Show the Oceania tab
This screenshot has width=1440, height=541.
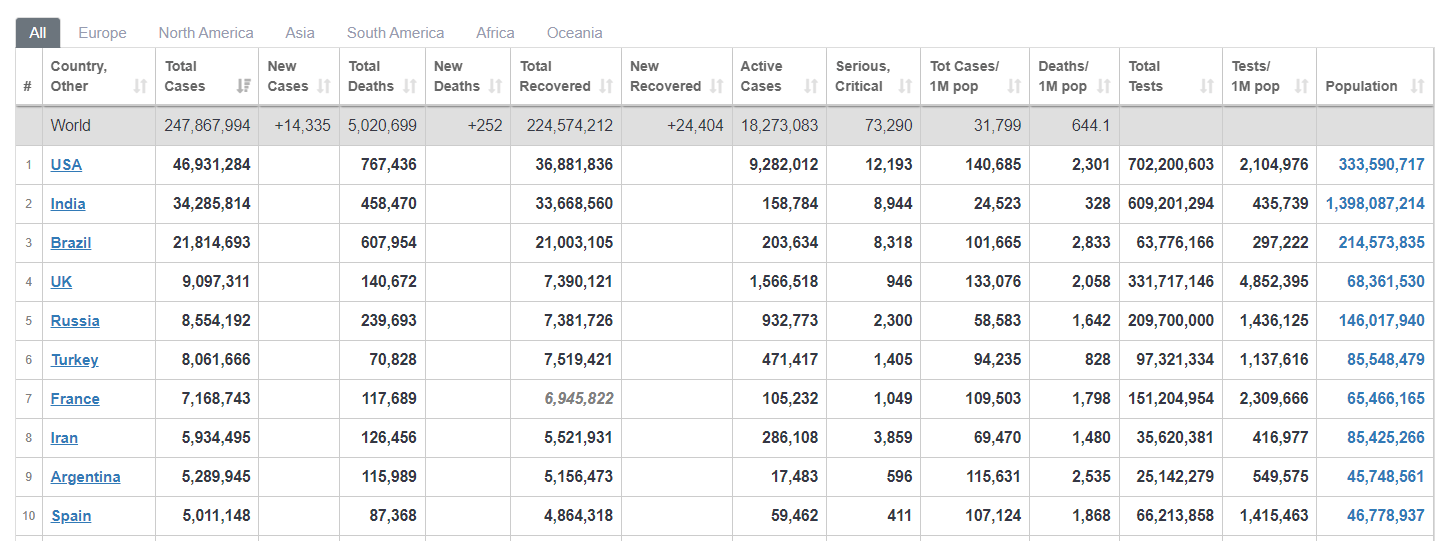(575, 33)
